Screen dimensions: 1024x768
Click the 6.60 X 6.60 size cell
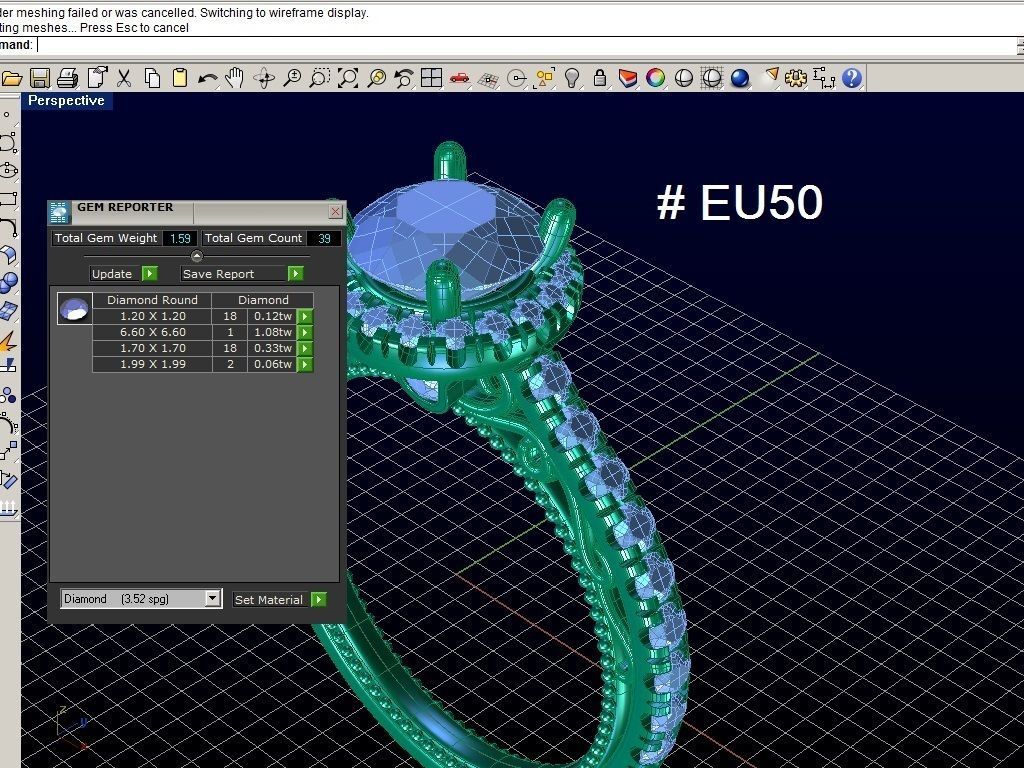click(x=153, y=332)
